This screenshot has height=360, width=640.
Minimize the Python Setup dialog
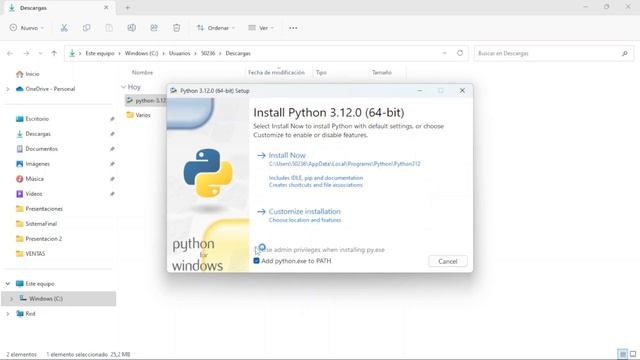point(420,91)
